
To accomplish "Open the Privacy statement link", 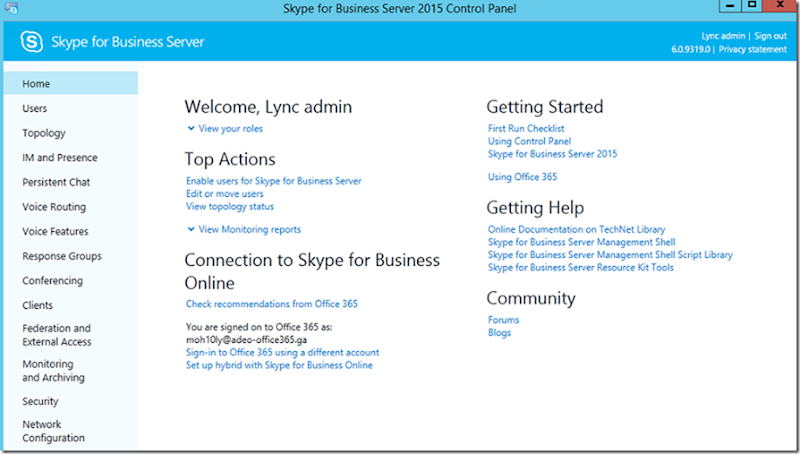I will 753,49.
